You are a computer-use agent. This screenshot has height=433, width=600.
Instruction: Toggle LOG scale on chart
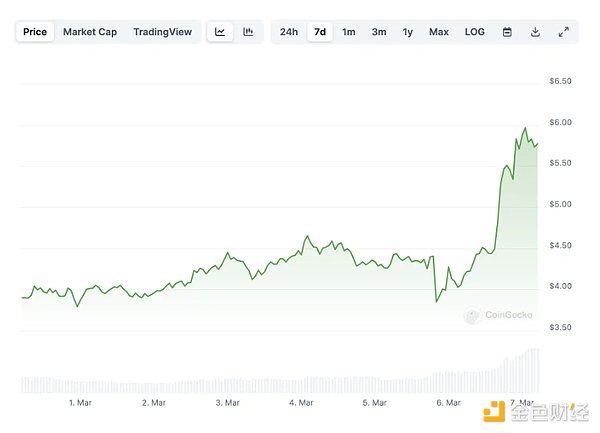[475, 32]
